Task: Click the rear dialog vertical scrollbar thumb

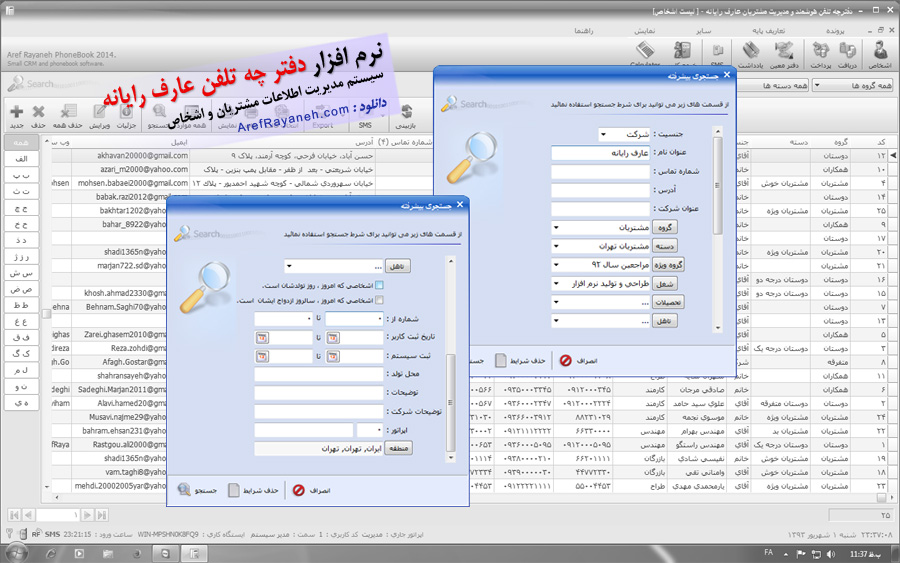Action: (x=717, y=185)
